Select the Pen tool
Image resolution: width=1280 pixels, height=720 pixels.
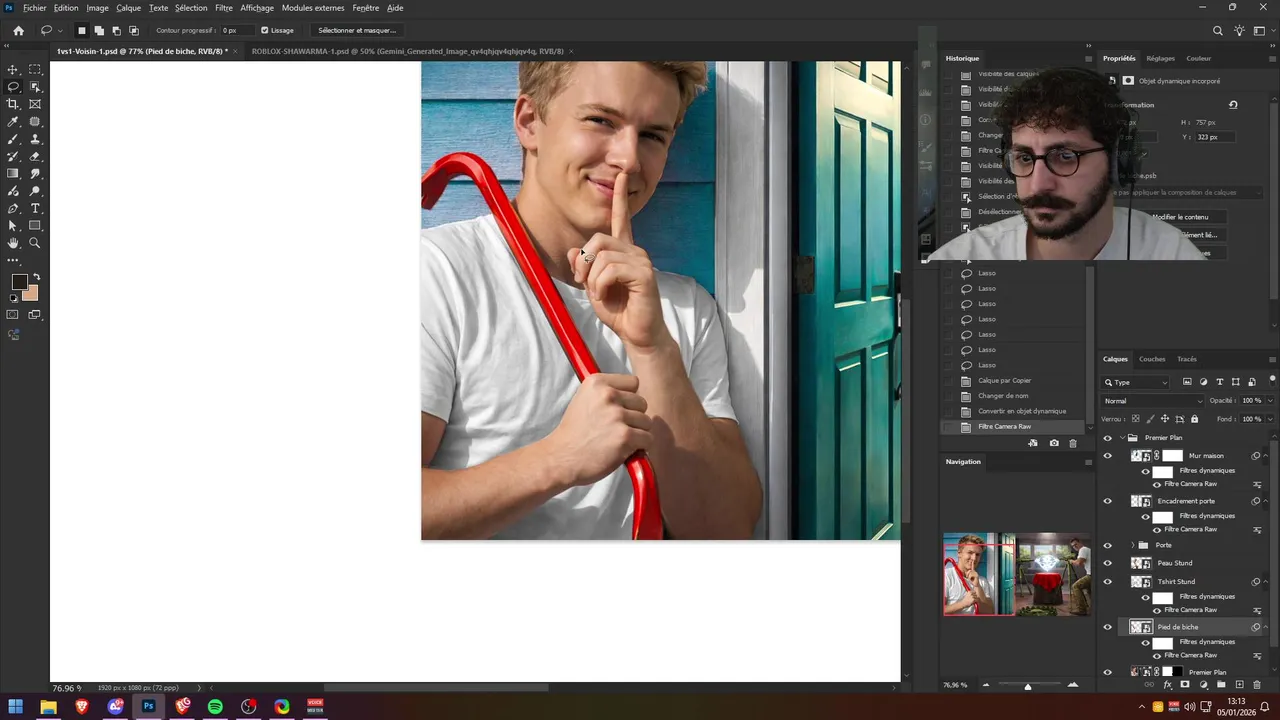coord(13,208)
